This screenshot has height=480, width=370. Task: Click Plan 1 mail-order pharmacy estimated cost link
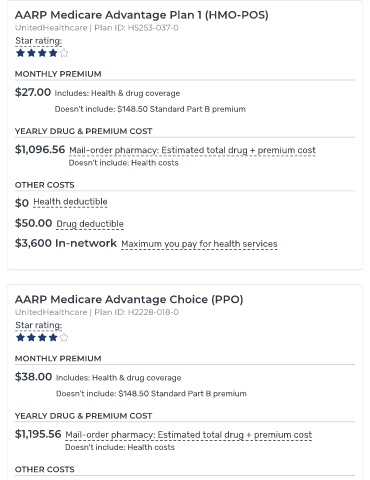[192, 150]
